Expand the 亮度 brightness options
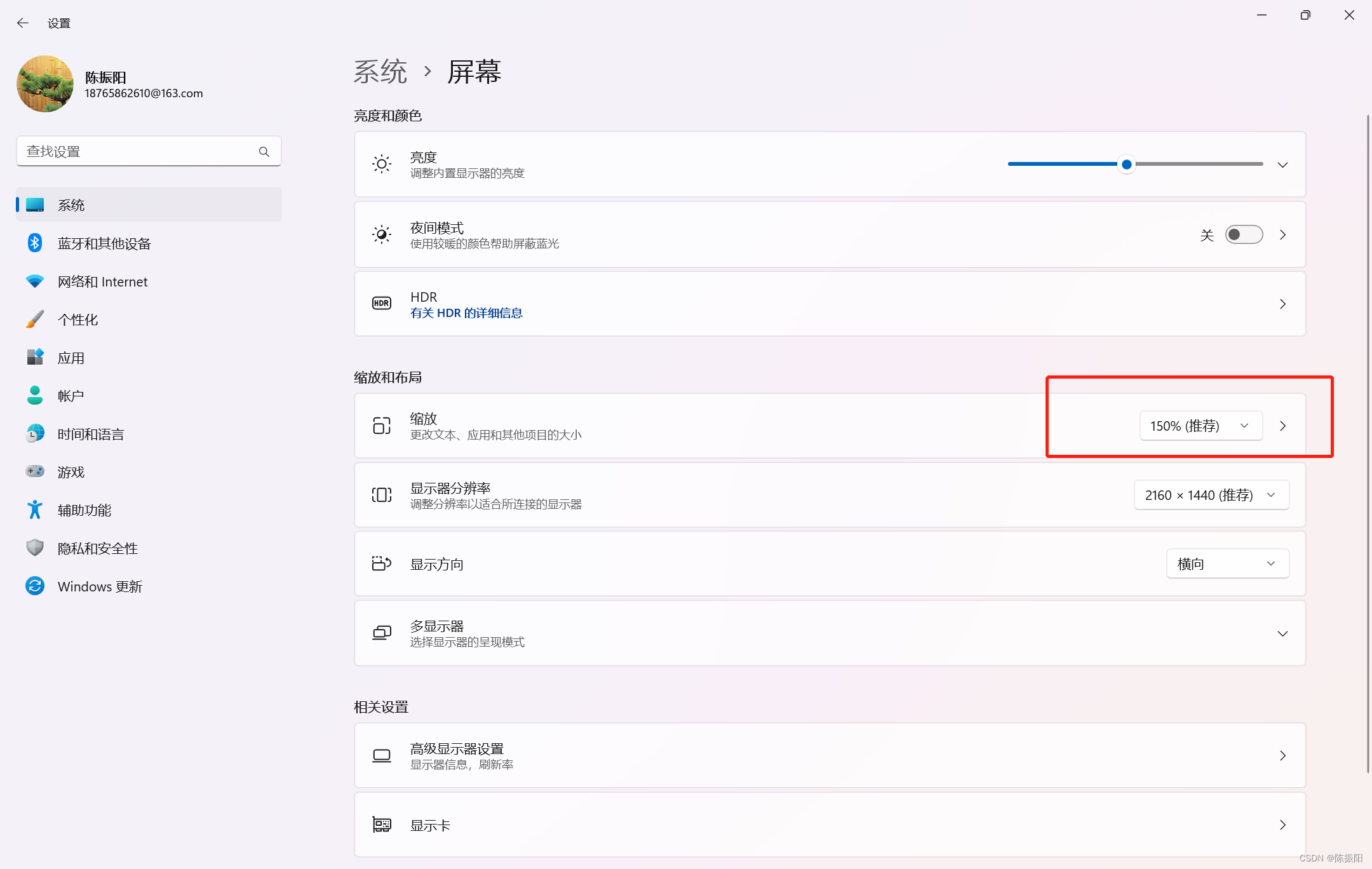Image resolution: width=1372 pixels, height=869 pixels. 1282,165
